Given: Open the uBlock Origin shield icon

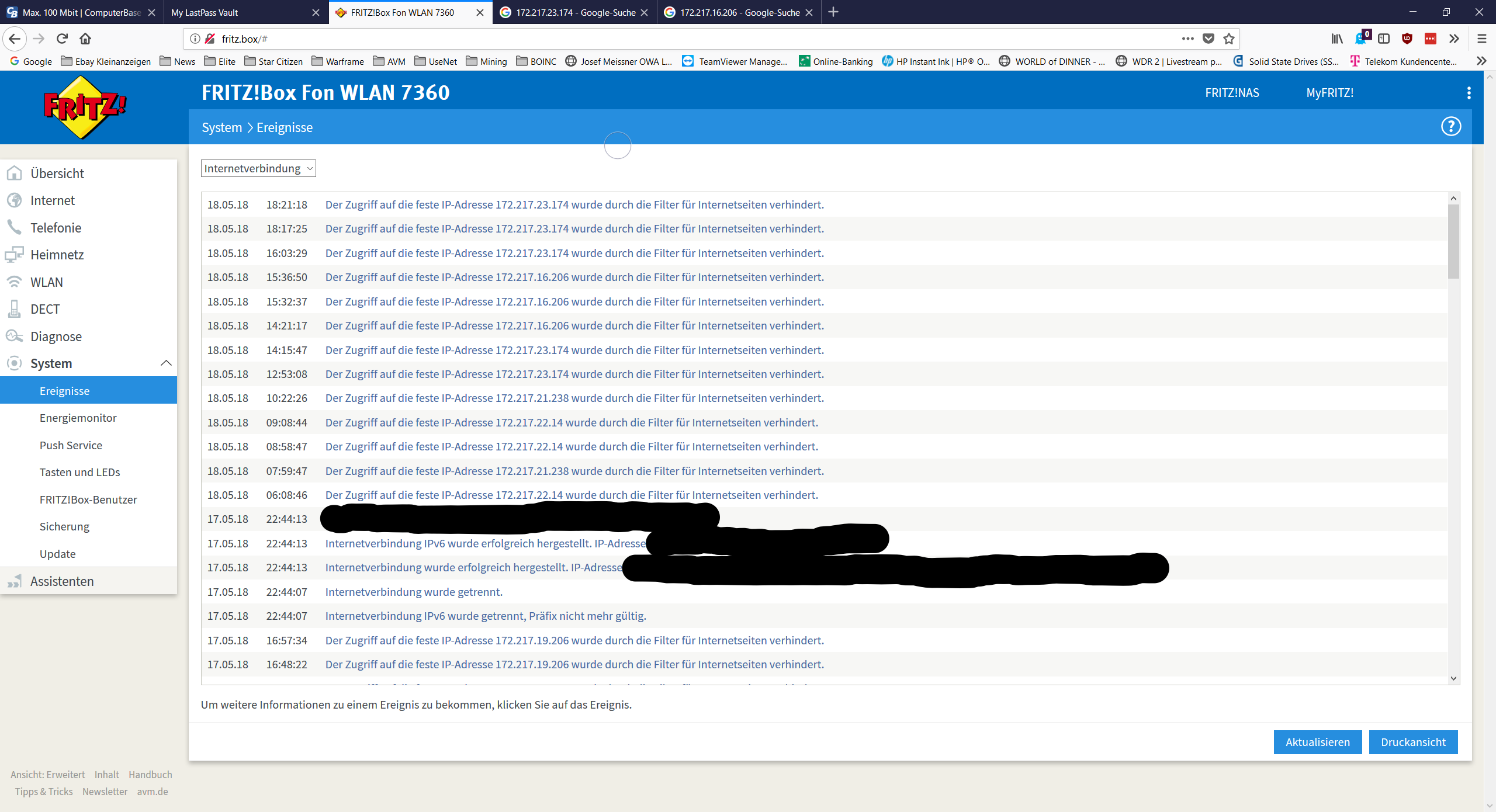Looking at the screenshot, I should pos(1407,39).
